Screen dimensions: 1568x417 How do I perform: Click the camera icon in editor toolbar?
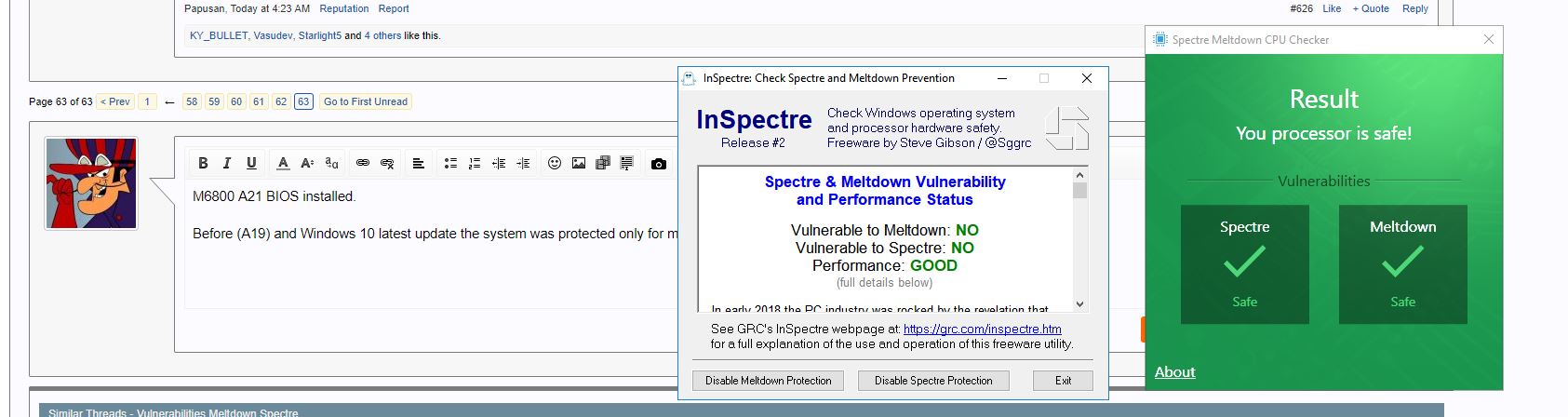click(x=659, y=164)
